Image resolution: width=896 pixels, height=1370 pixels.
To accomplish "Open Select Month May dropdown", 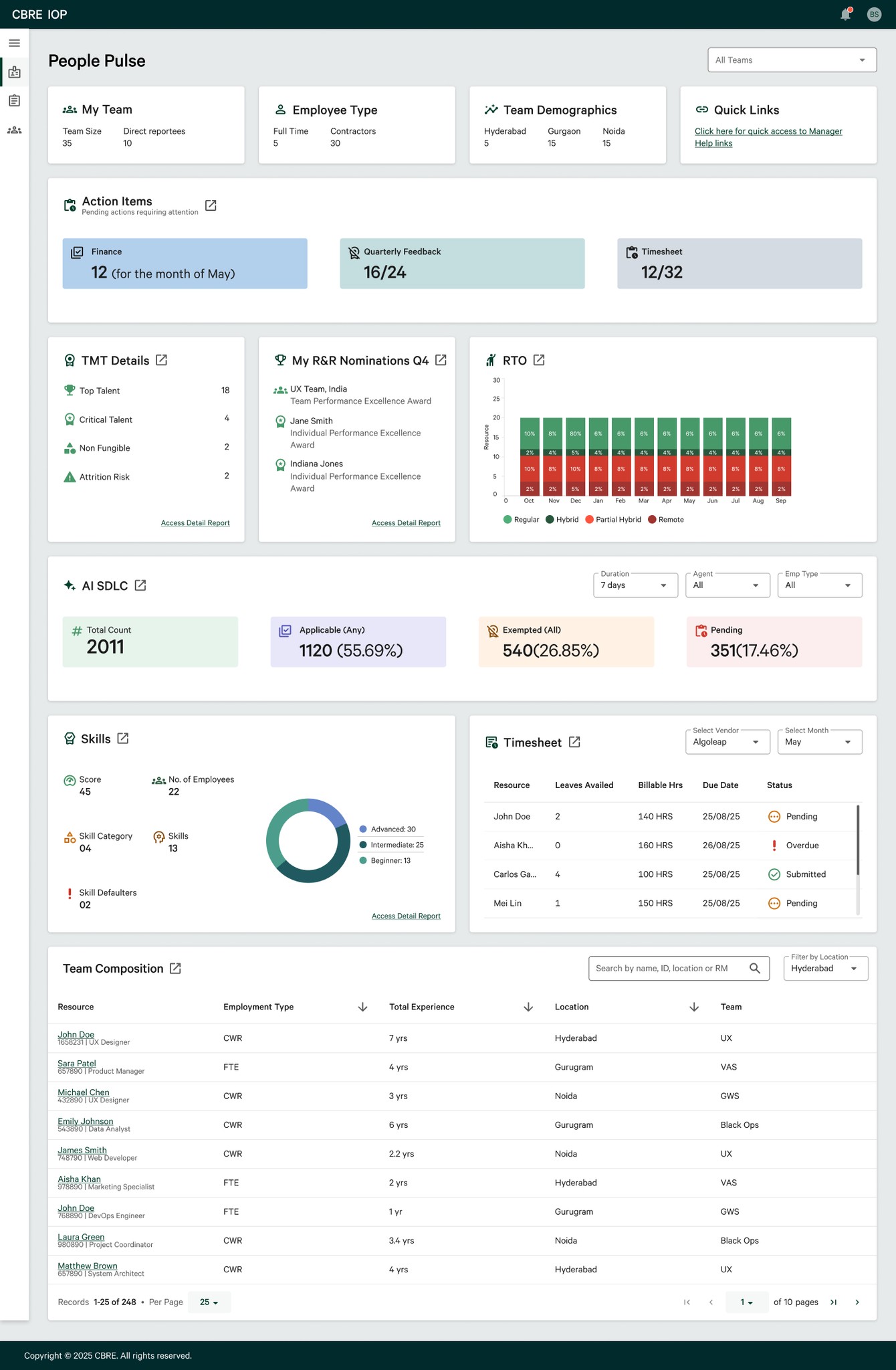I will click(820, 742).
